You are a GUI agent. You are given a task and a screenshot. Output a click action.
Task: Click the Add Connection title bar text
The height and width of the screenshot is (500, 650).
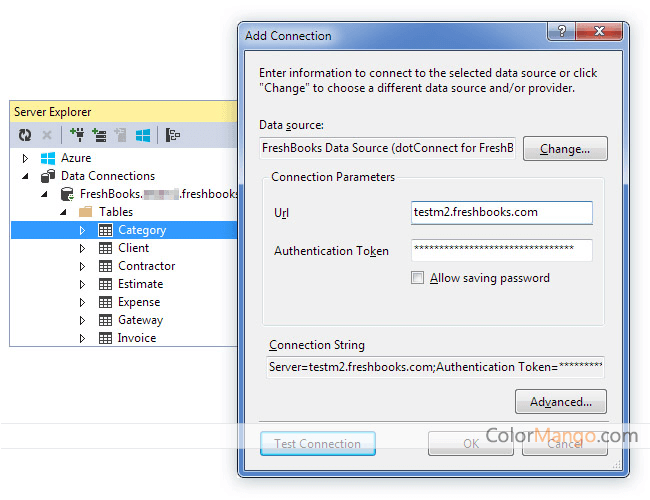(288, 36)
